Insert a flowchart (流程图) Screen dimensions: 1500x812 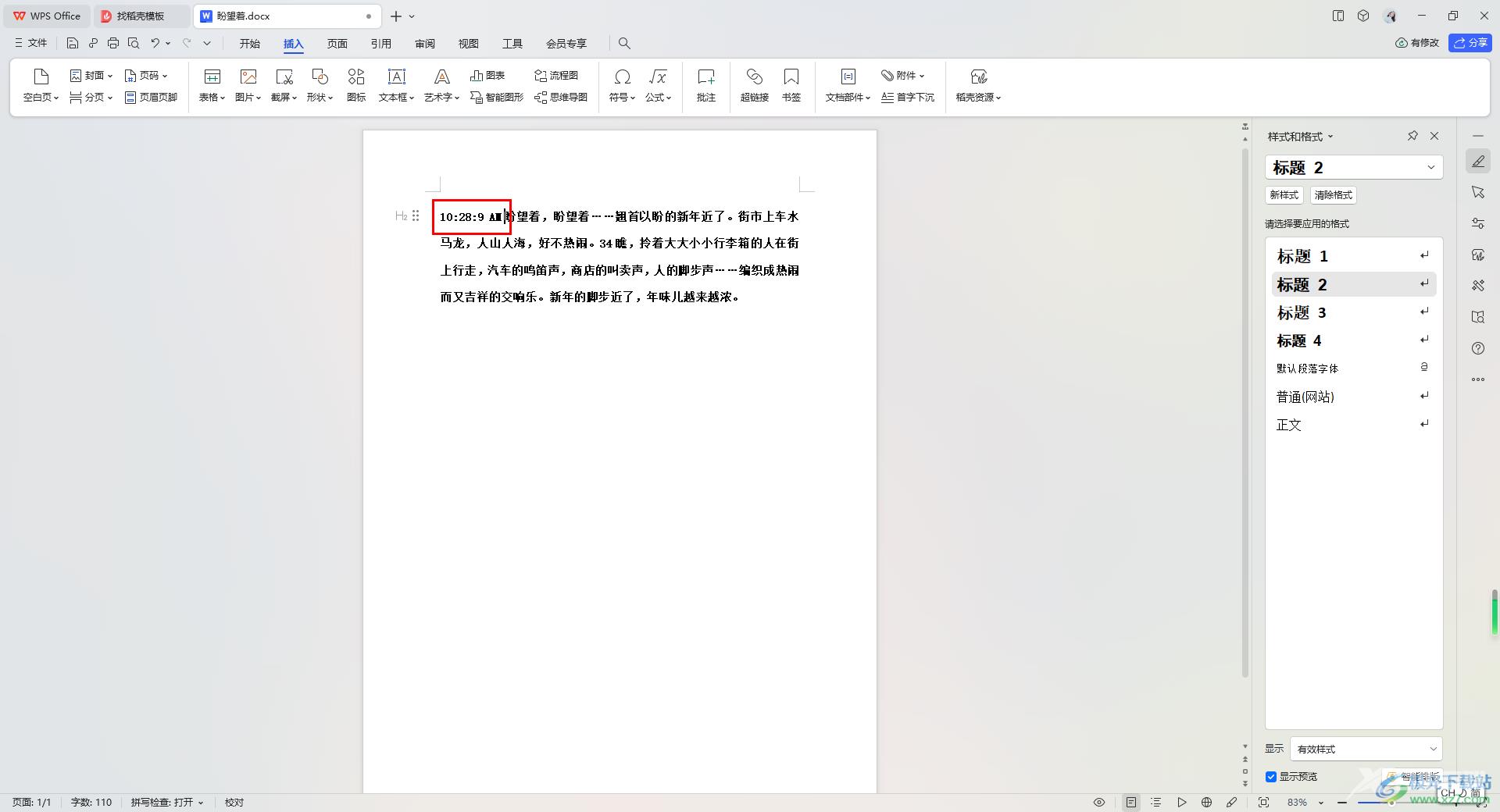click(556, 76)
